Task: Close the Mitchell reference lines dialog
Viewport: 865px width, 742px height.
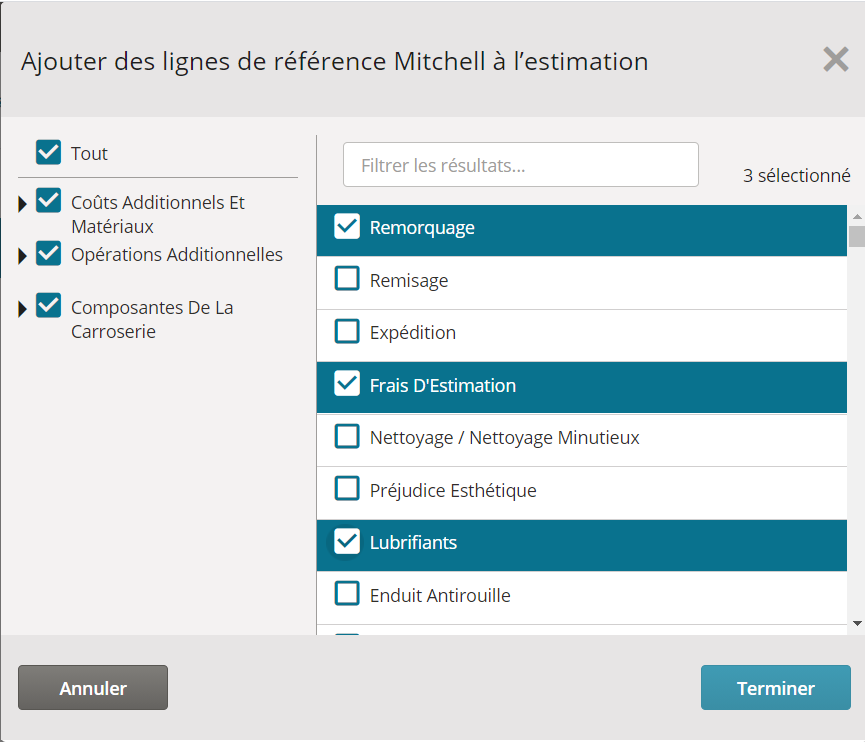Action: click(x=836, y=60)
